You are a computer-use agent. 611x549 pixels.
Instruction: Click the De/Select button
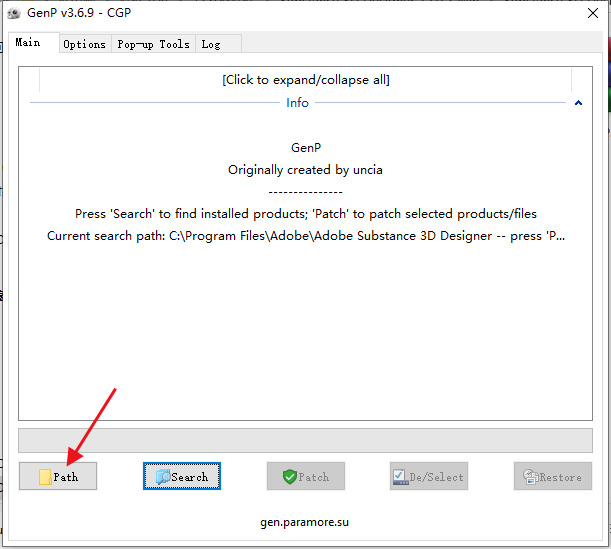[x=429, y=476]
